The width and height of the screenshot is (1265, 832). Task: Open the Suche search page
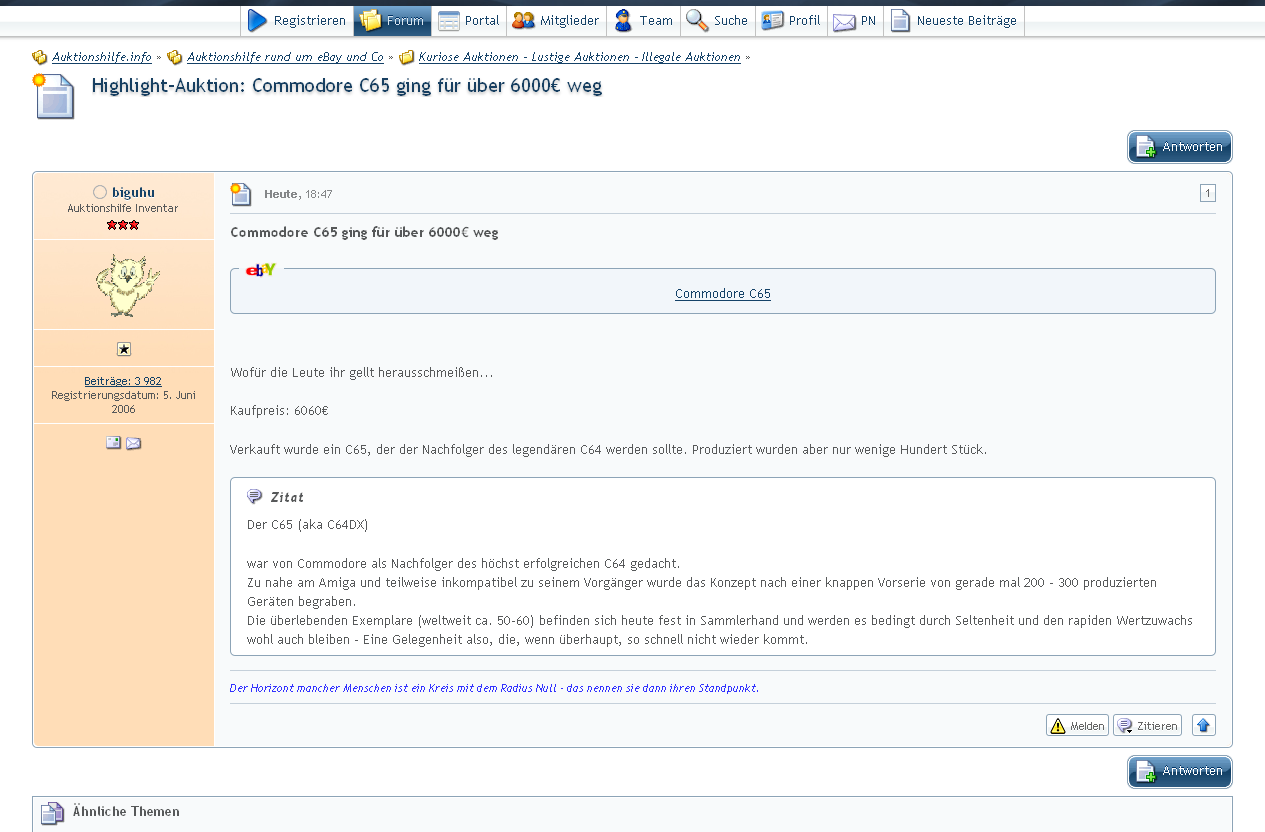[x=717, y=21]
